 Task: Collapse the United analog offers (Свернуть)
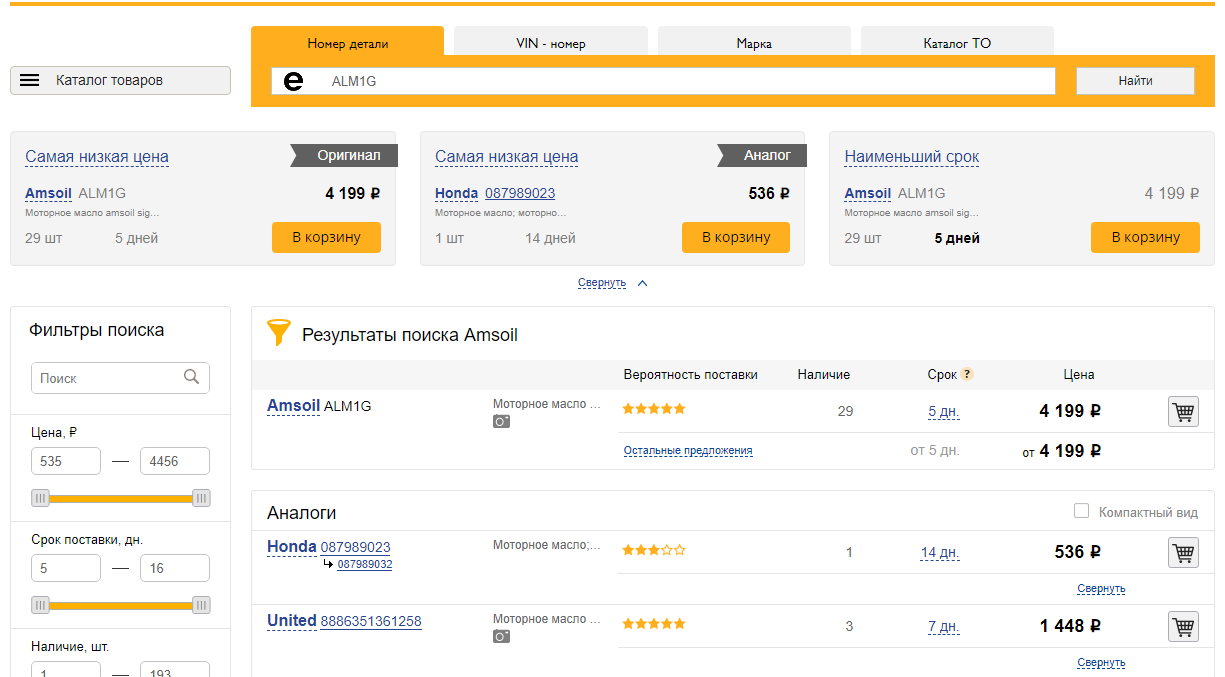(x=1101, y=663)
